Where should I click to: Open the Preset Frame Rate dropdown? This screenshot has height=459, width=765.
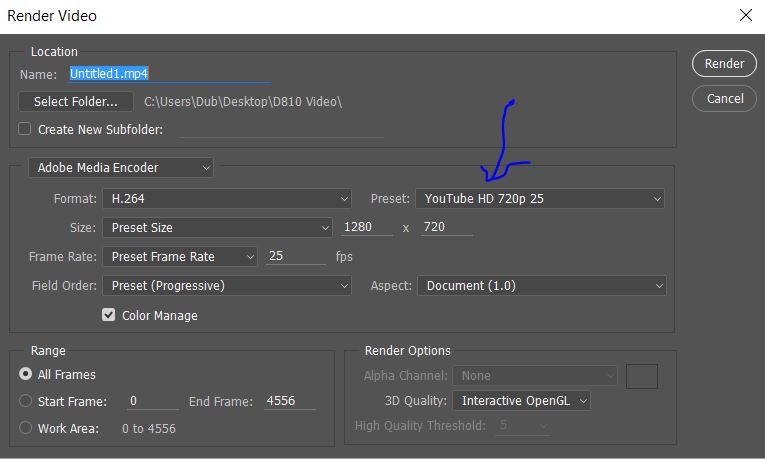point(180,256)
